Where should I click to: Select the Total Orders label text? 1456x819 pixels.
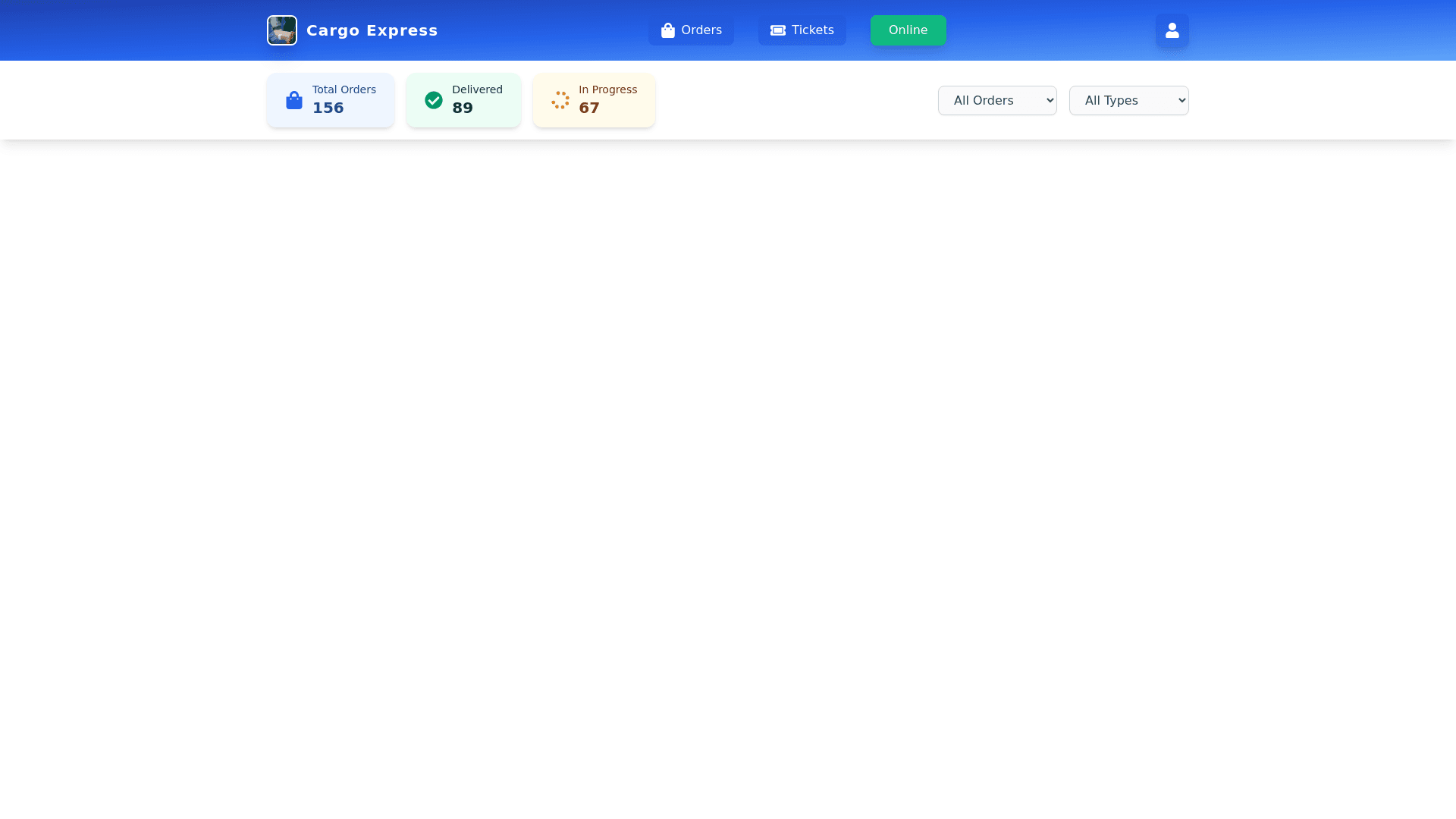[344, 89]
